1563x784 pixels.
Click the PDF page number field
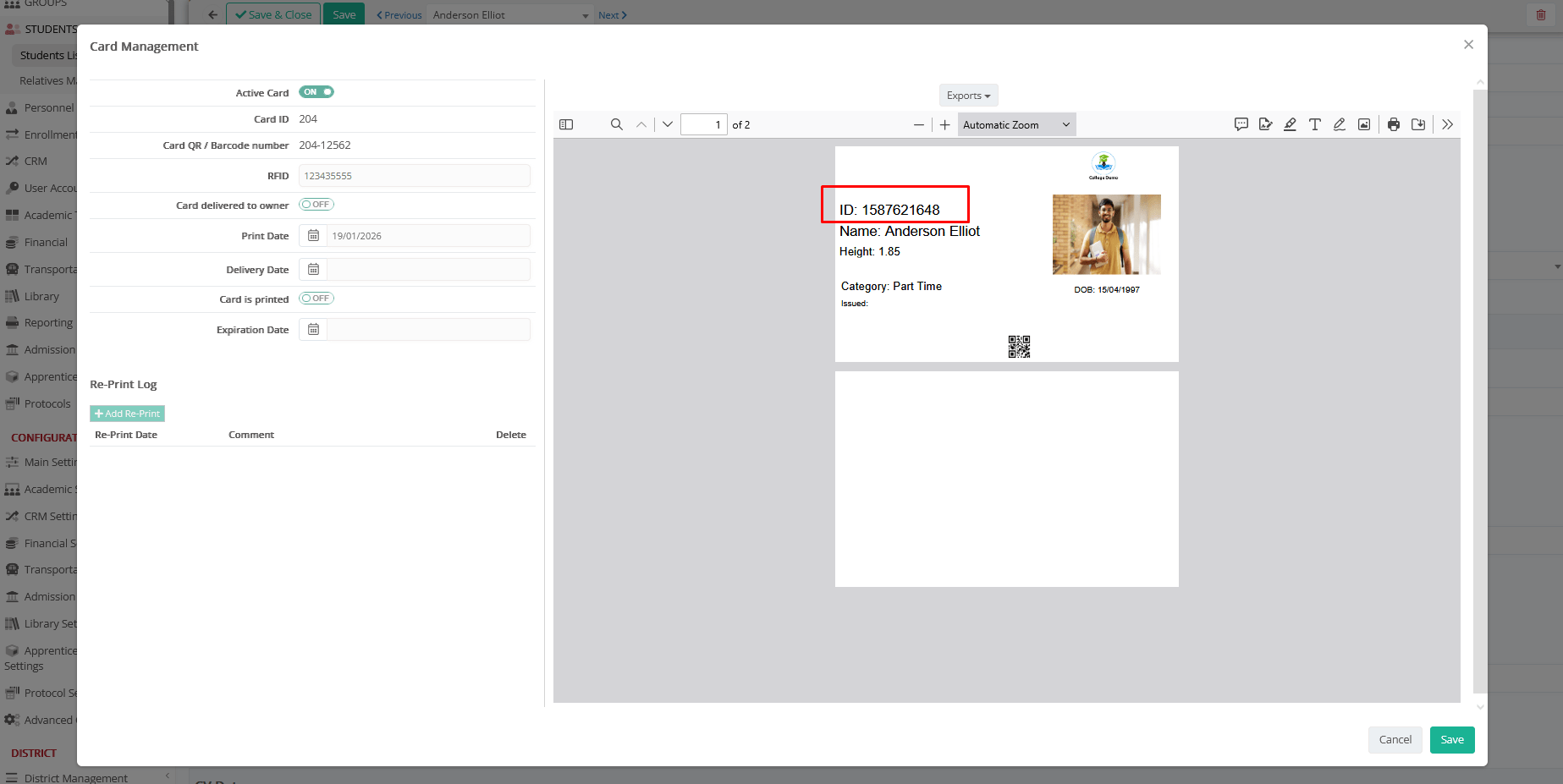pos(703,124)
